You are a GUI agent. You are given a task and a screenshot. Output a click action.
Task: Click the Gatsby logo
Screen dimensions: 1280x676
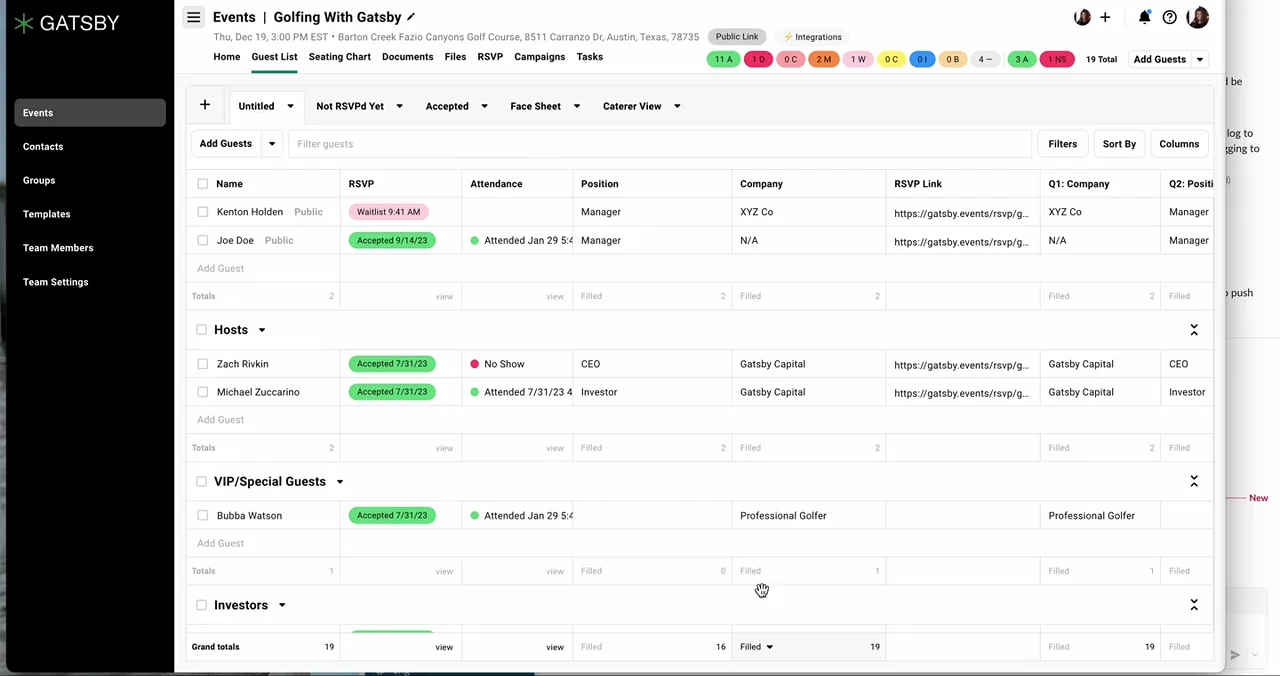click(67, 23)
